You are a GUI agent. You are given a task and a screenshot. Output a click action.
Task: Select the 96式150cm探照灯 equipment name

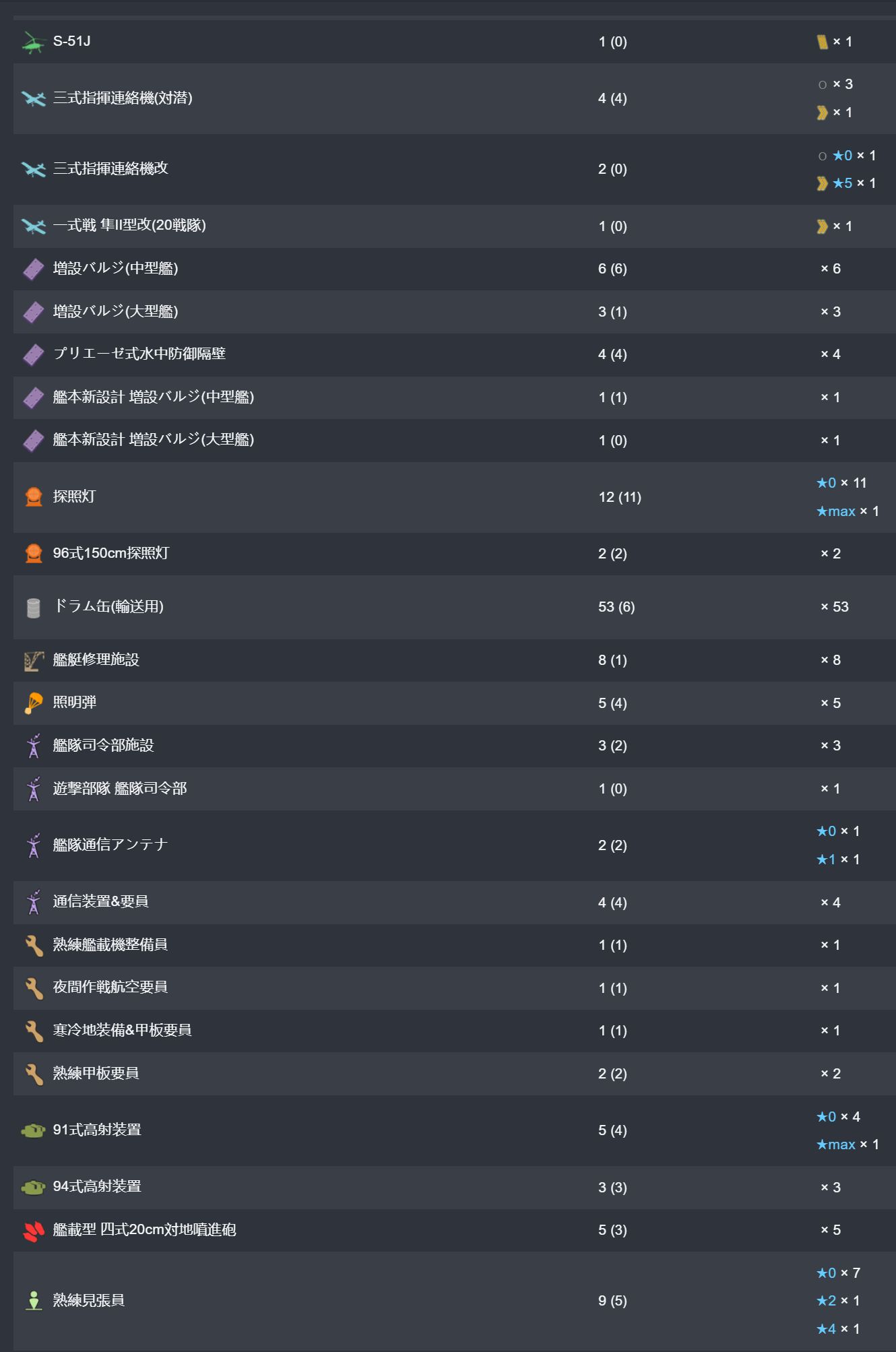110,553
